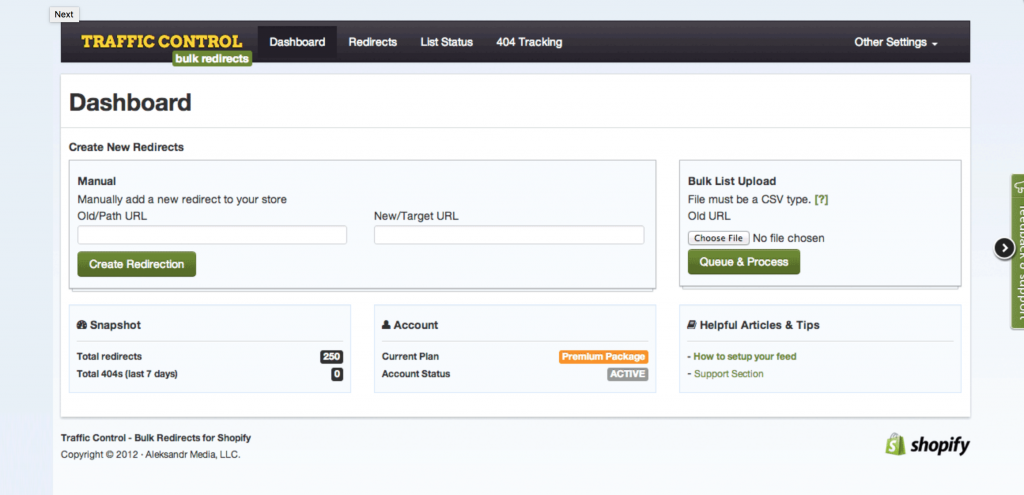The height and width of the screenshot is (495, 1024).
Task: Click the Create Redirection button
Action: click(x=136, y=264)
